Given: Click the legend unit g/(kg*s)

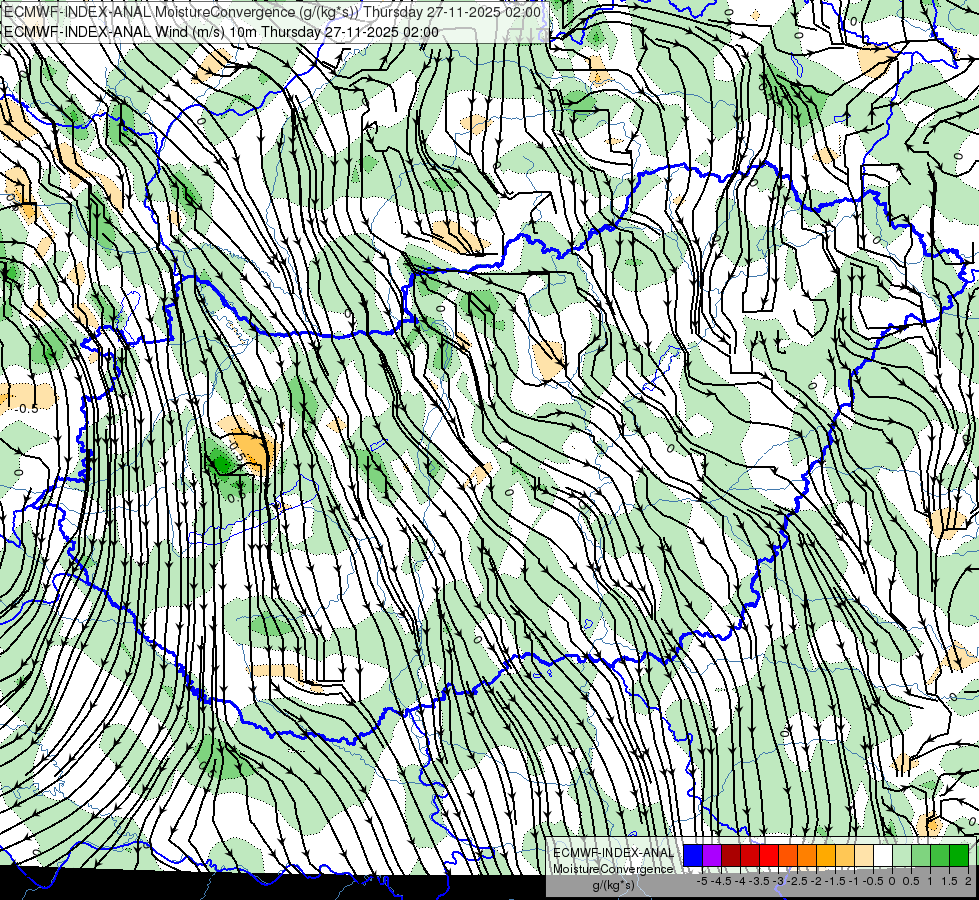Looking at the screenshot, I should coord(613,885).
